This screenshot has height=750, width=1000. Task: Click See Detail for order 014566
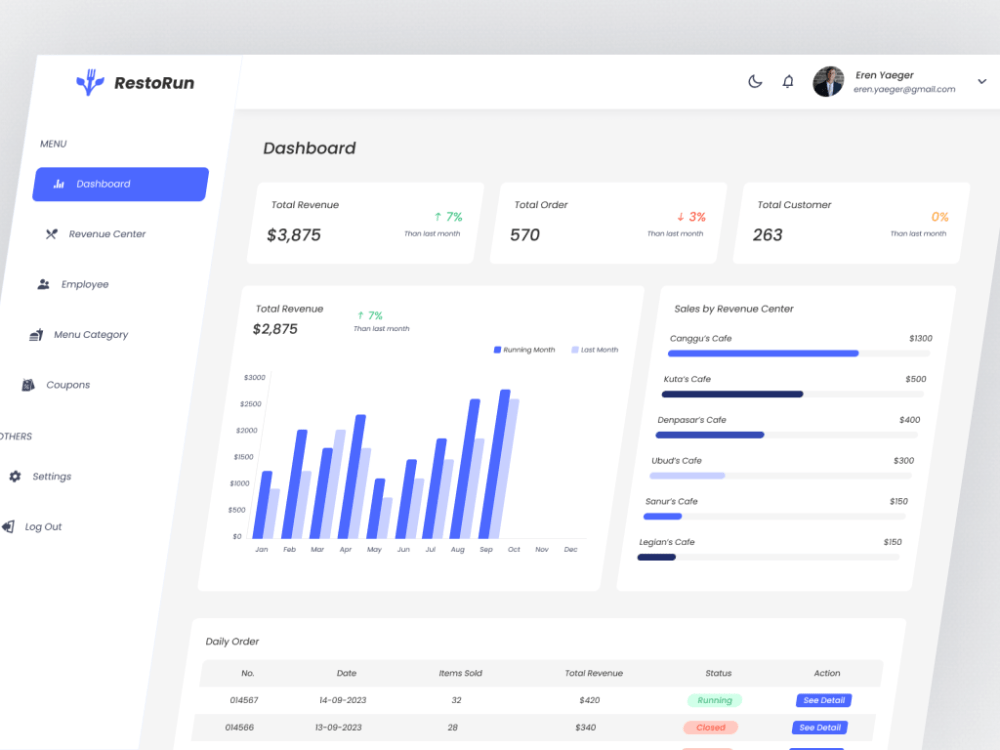(820, 728)
